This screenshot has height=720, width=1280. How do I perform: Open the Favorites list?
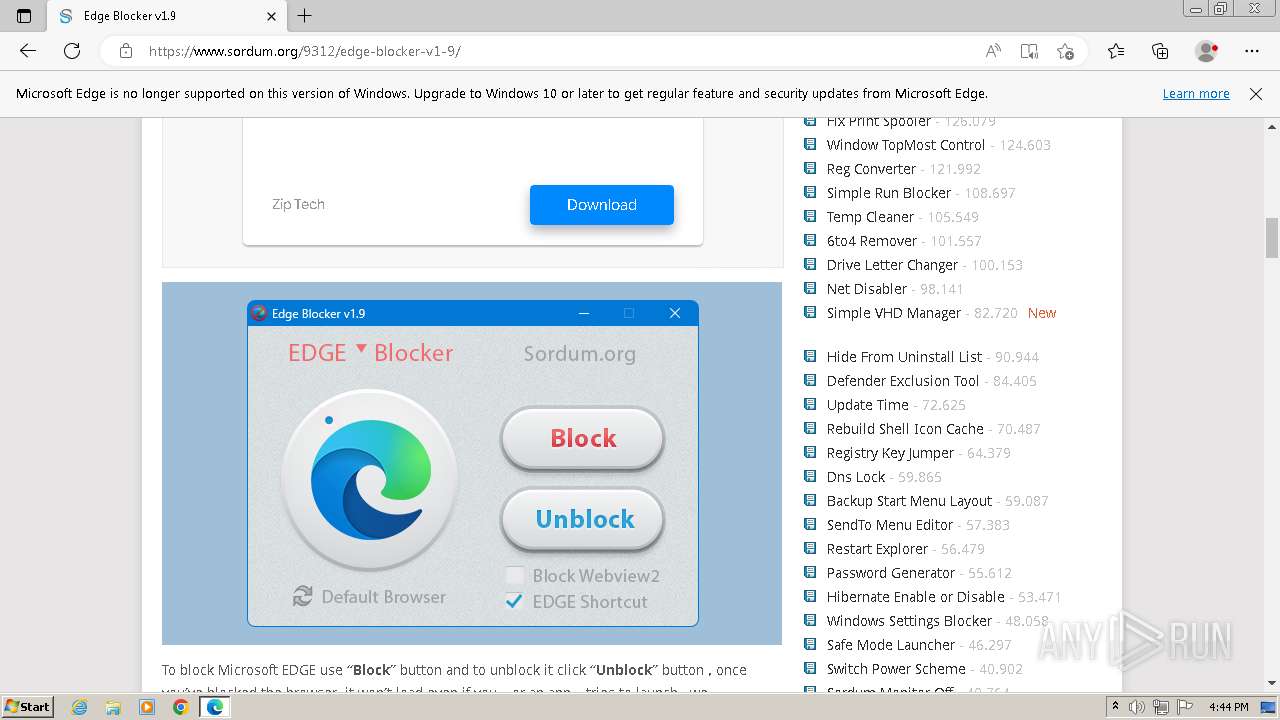pyautogui.click(x=1116, y=51)
